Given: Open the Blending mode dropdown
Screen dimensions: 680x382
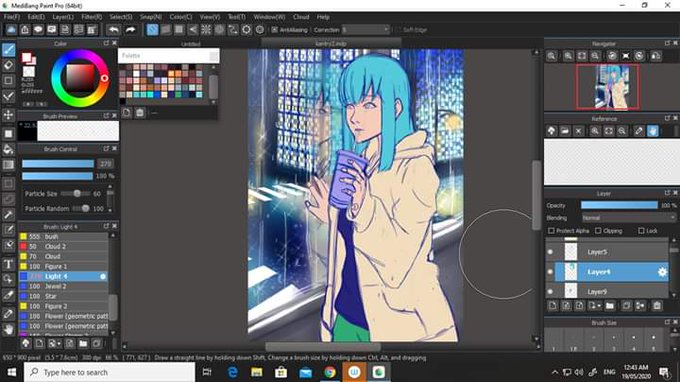Looking at the screenshot, I should pos(628,218).
